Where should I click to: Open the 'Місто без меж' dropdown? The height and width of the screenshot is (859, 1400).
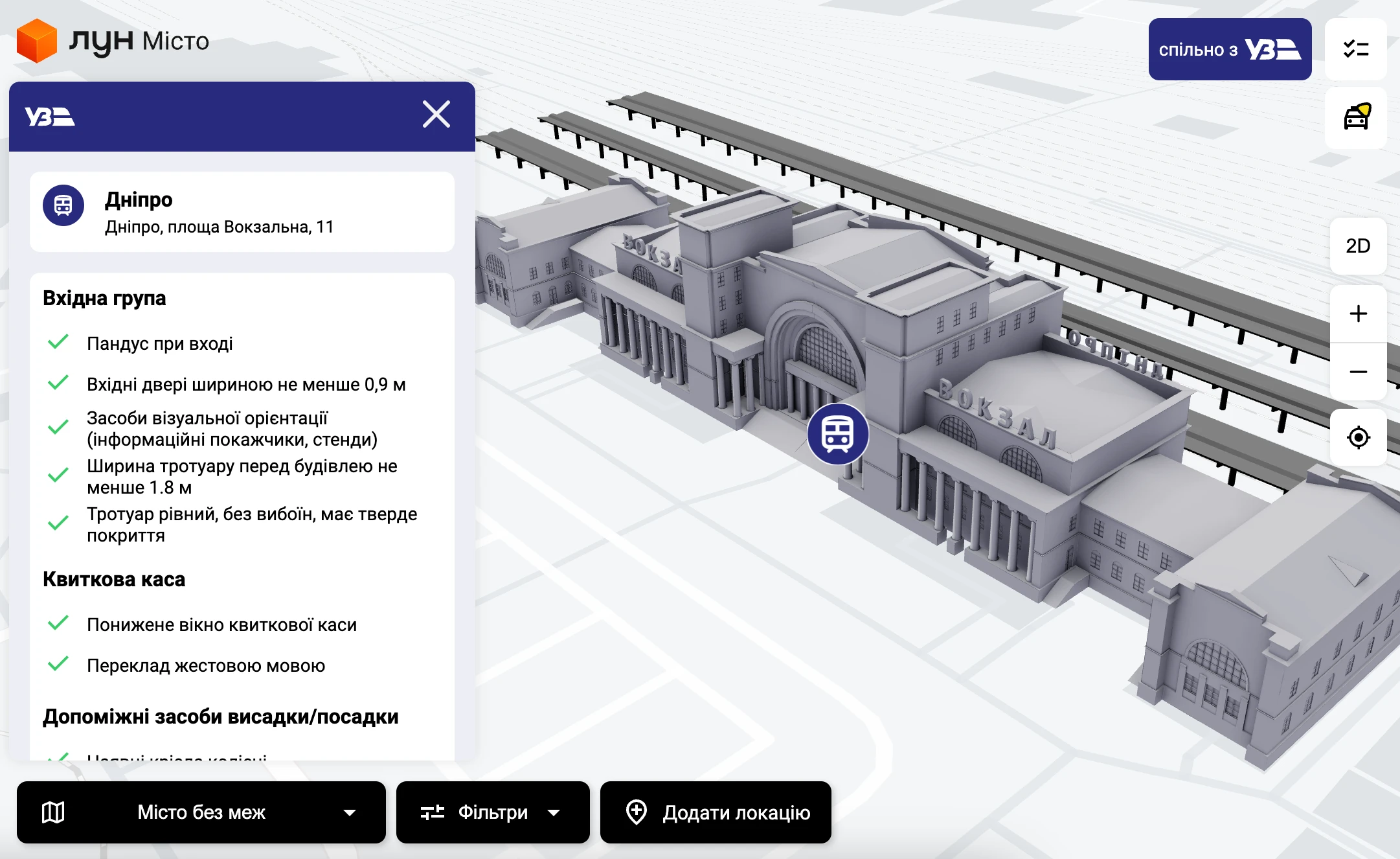[x=201, y=812]
